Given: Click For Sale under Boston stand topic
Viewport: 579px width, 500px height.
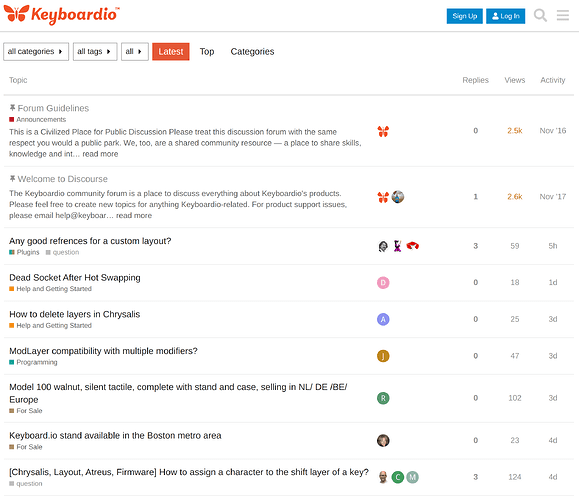Looking at the screenshot, I should click(26, 447).
